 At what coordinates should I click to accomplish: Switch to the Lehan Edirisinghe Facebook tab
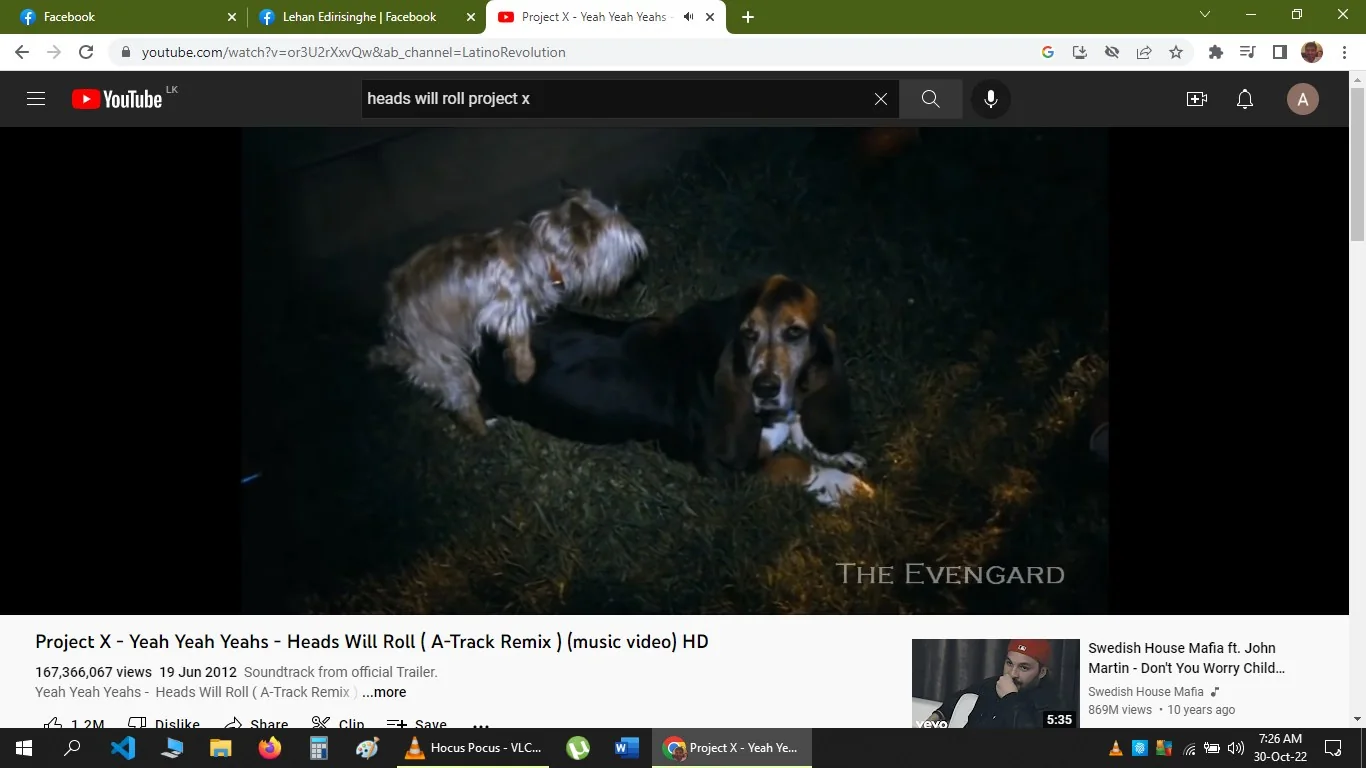(365, 17)
